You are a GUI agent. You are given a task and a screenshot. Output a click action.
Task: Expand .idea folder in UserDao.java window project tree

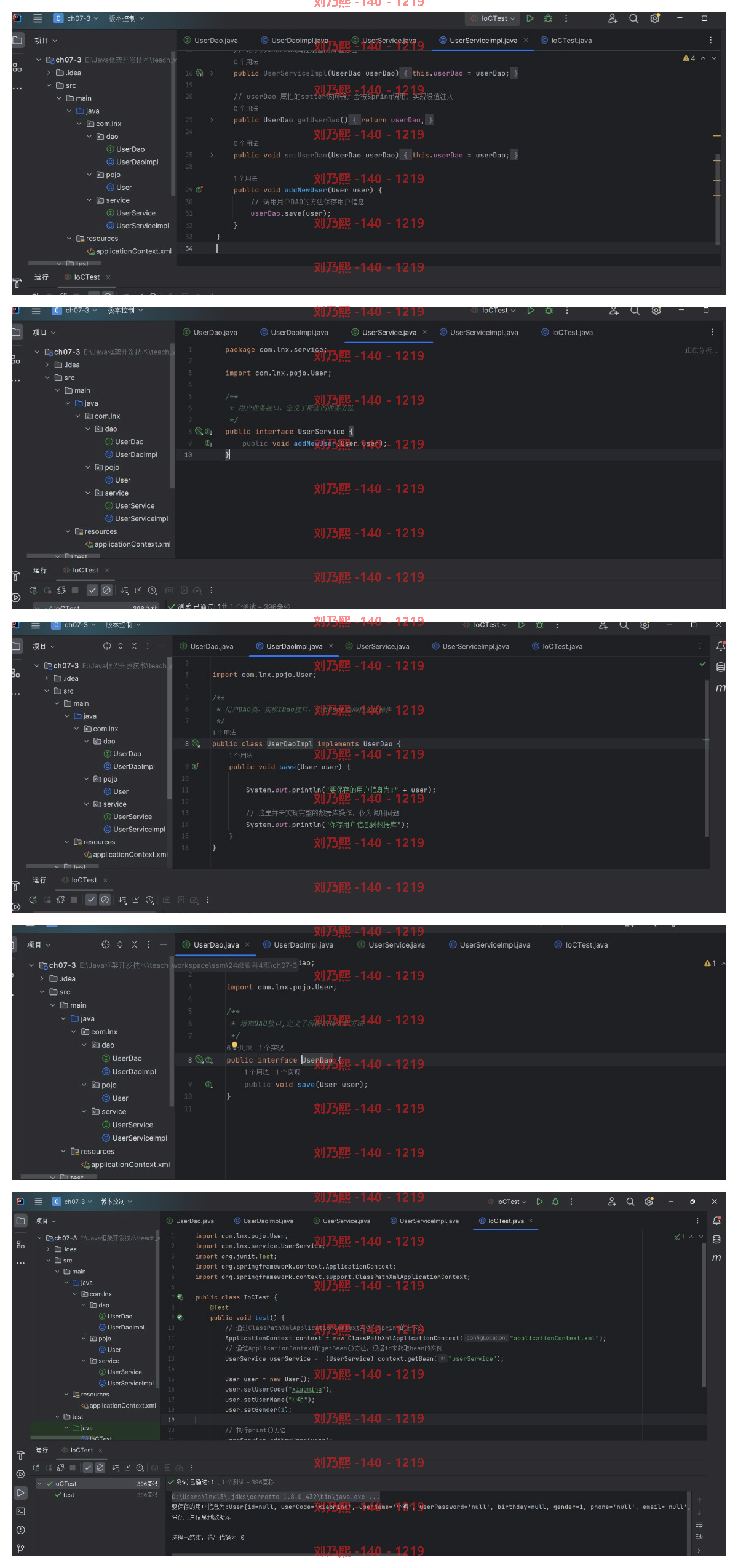point(42,978)
